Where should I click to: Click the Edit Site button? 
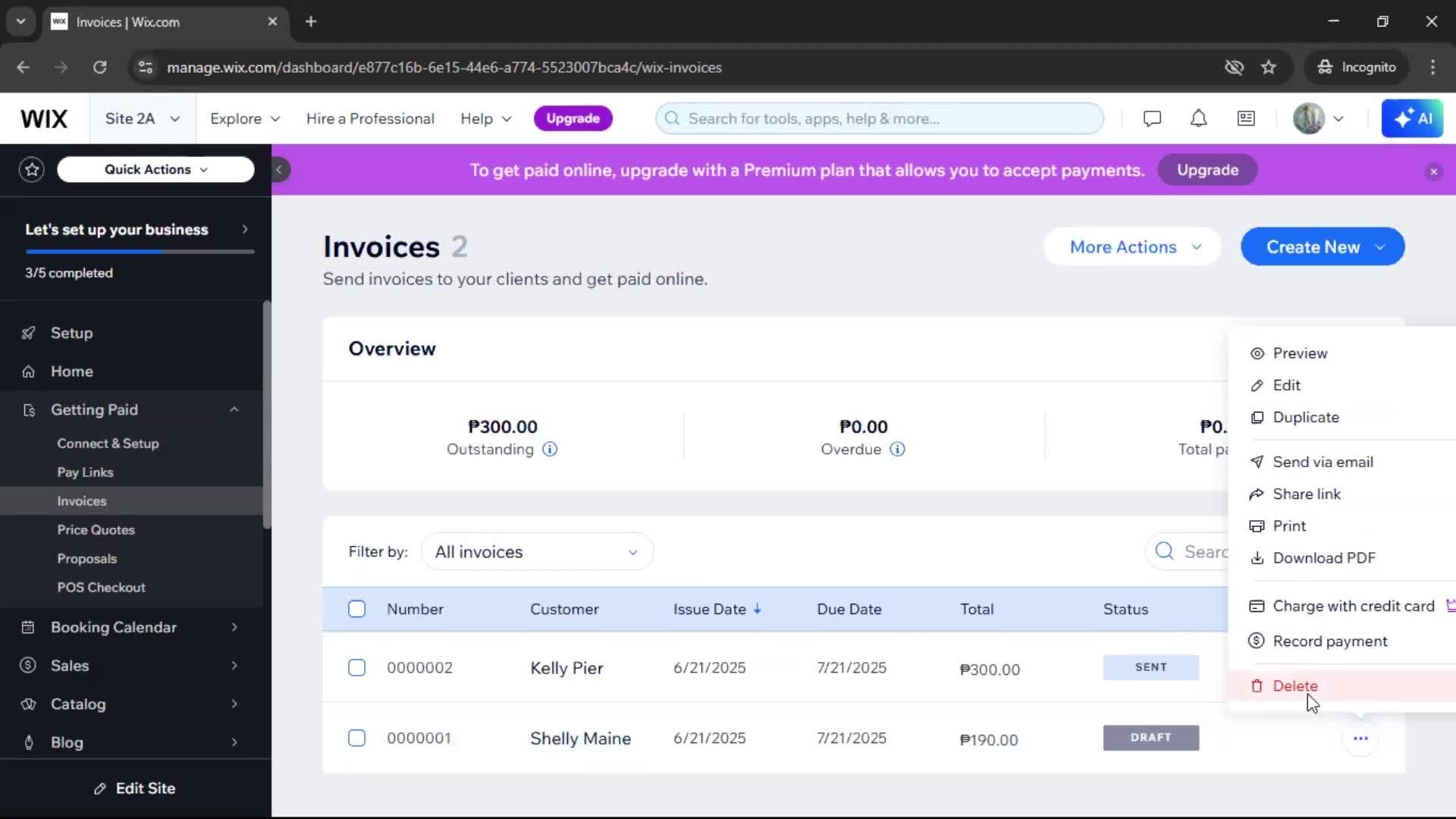point(135,788)
